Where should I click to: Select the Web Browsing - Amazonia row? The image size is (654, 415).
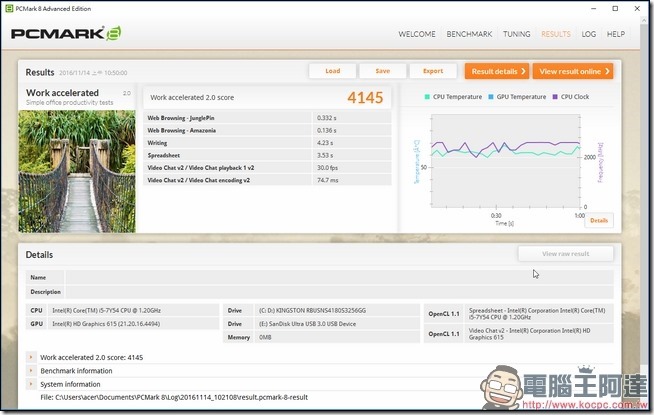(267, 131)
